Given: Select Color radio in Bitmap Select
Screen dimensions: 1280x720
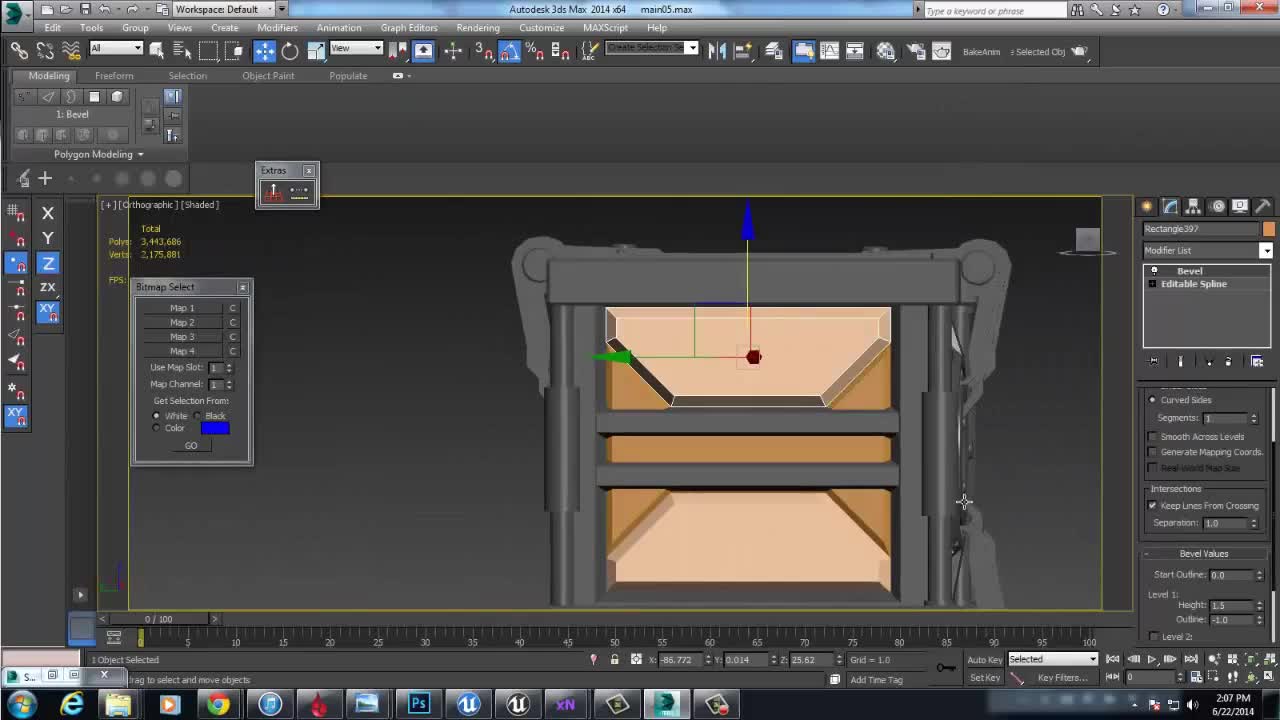Looking at the screenshot, I should (x=156, y=428).
